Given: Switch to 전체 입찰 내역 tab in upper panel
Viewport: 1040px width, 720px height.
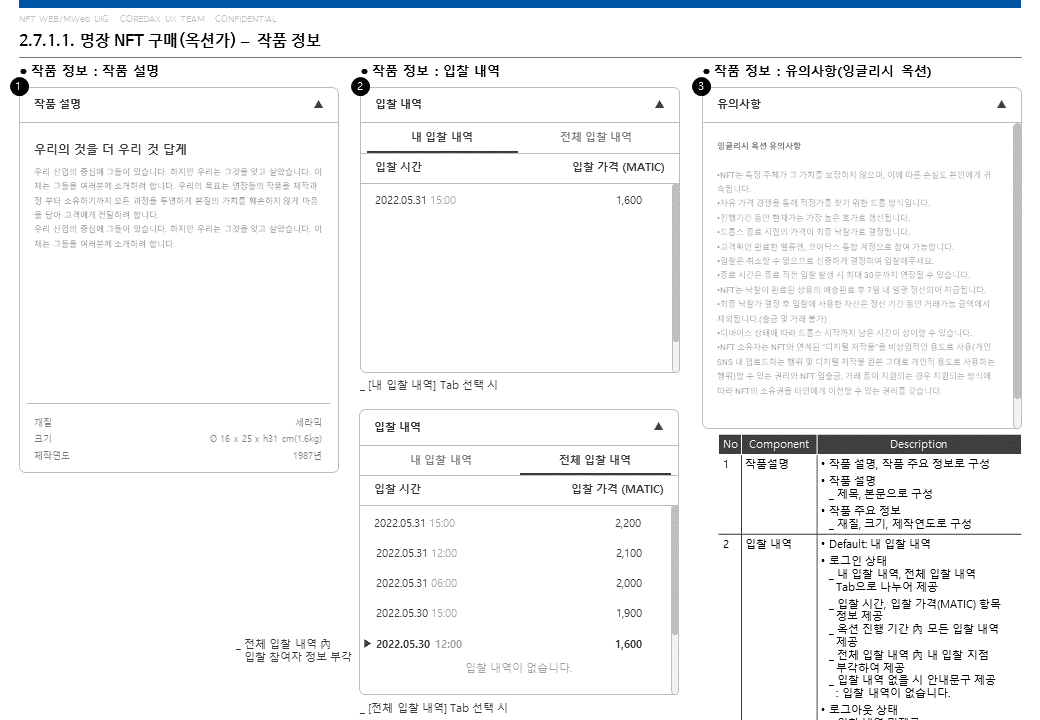Looking at the screenshot, I should tap(596, 137).
